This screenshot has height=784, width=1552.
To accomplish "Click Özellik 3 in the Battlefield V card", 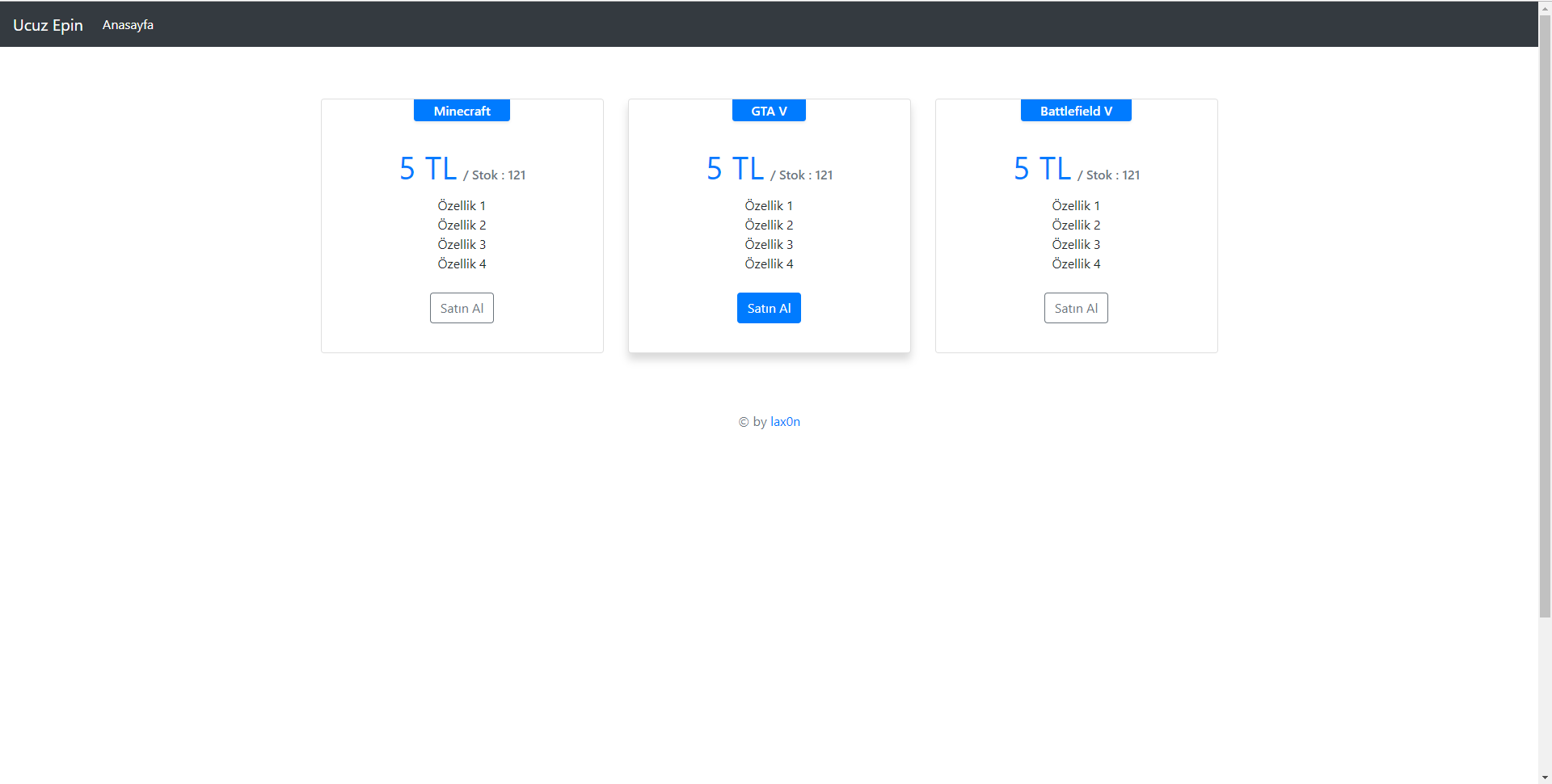I will [x=1076, y=245].
